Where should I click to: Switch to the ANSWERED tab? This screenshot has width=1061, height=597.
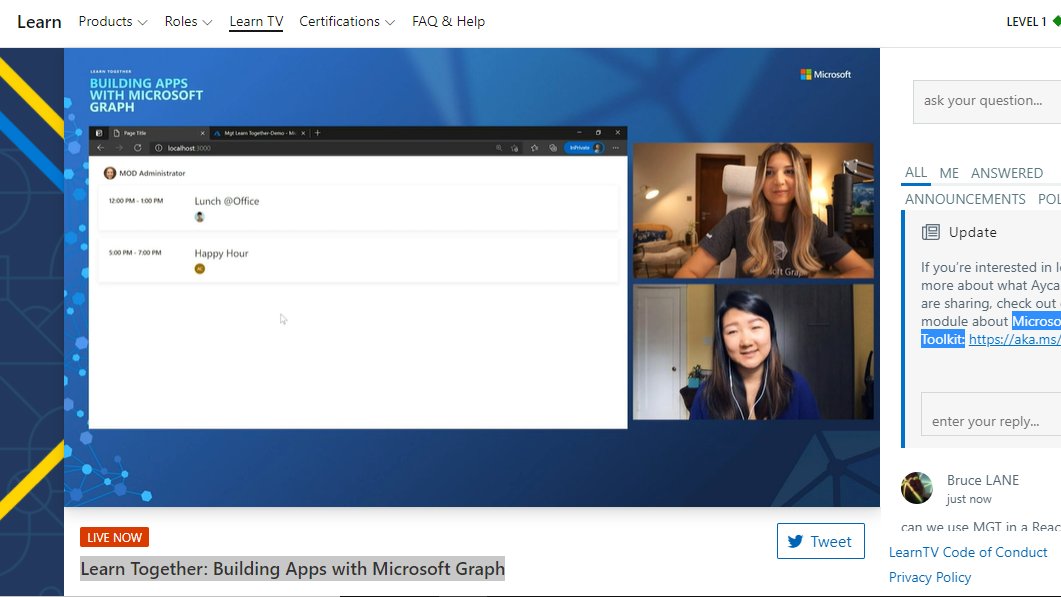point(1006,173)
